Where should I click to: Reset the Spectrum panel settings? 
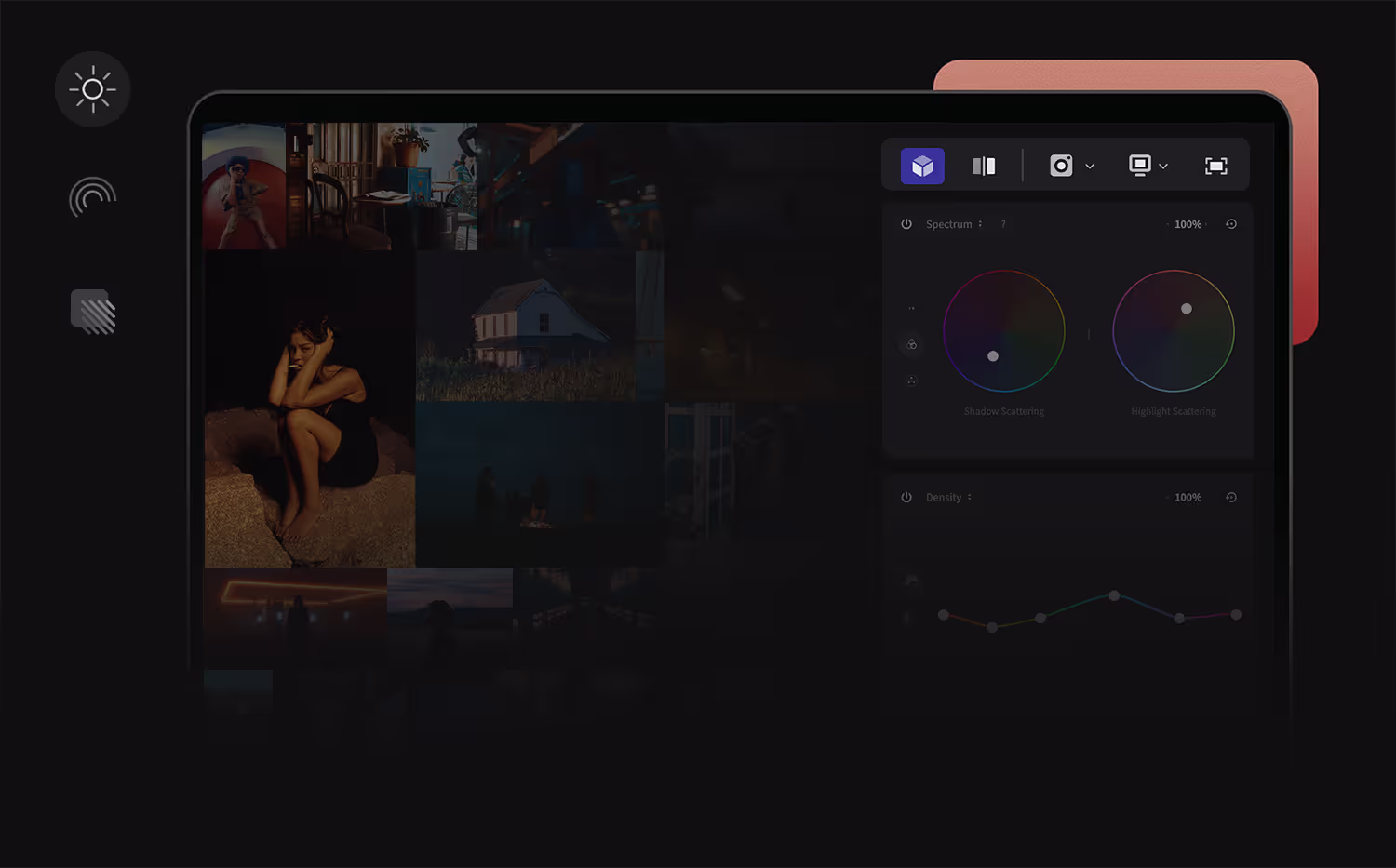click(1231, 224)
